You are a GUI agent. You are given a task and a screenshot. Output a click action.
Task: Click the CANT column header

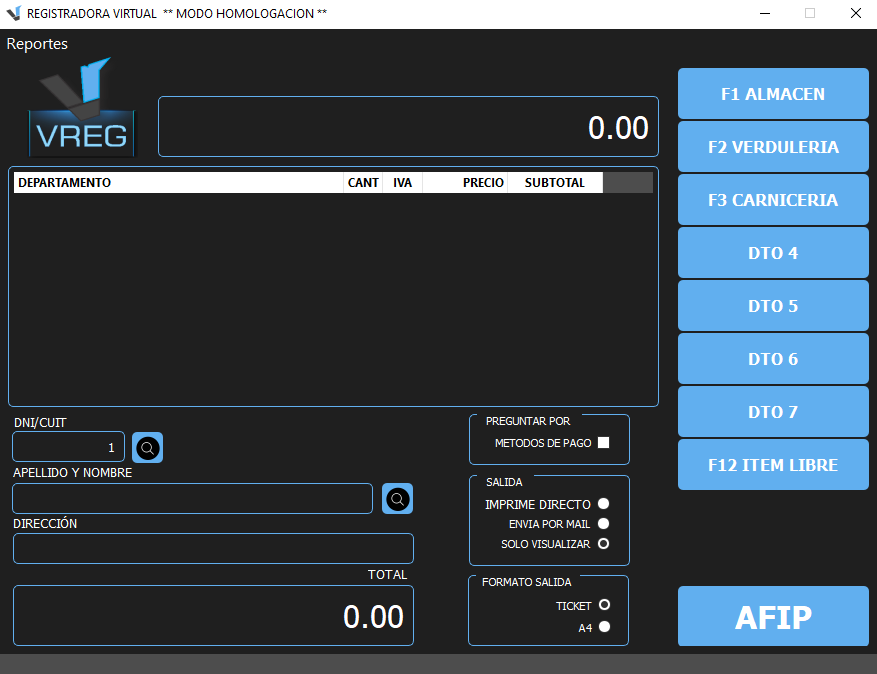(363, 182)
